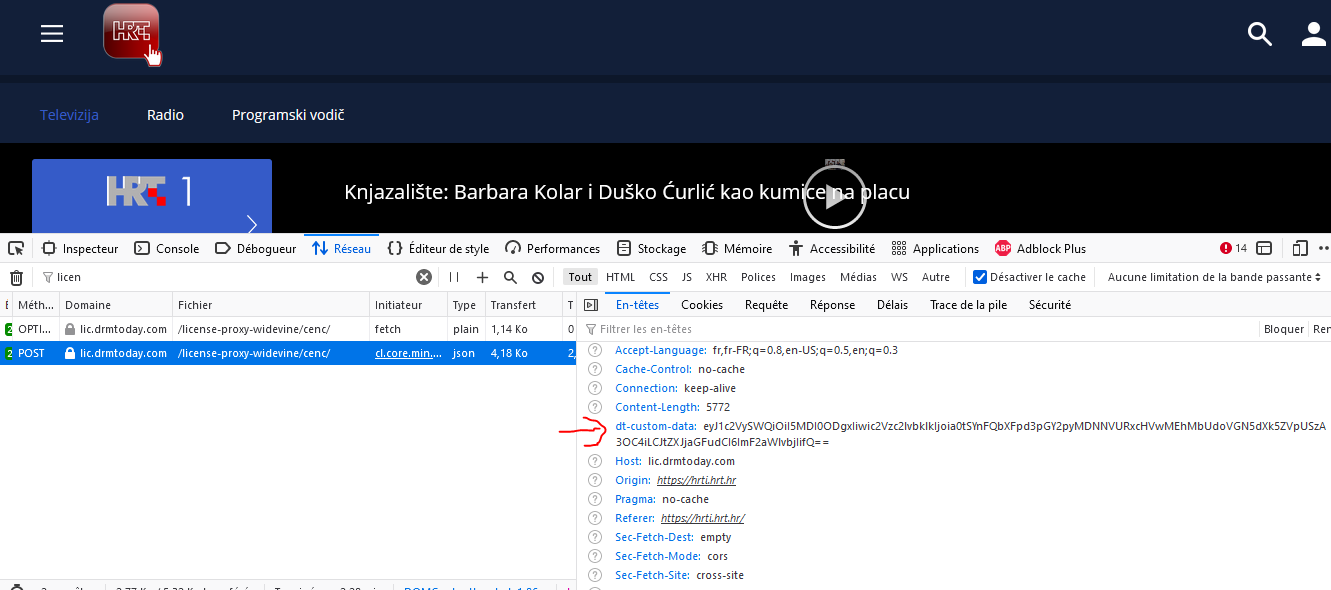Uncheck the Désactiver le cache checkbox

tap(980, 277)
